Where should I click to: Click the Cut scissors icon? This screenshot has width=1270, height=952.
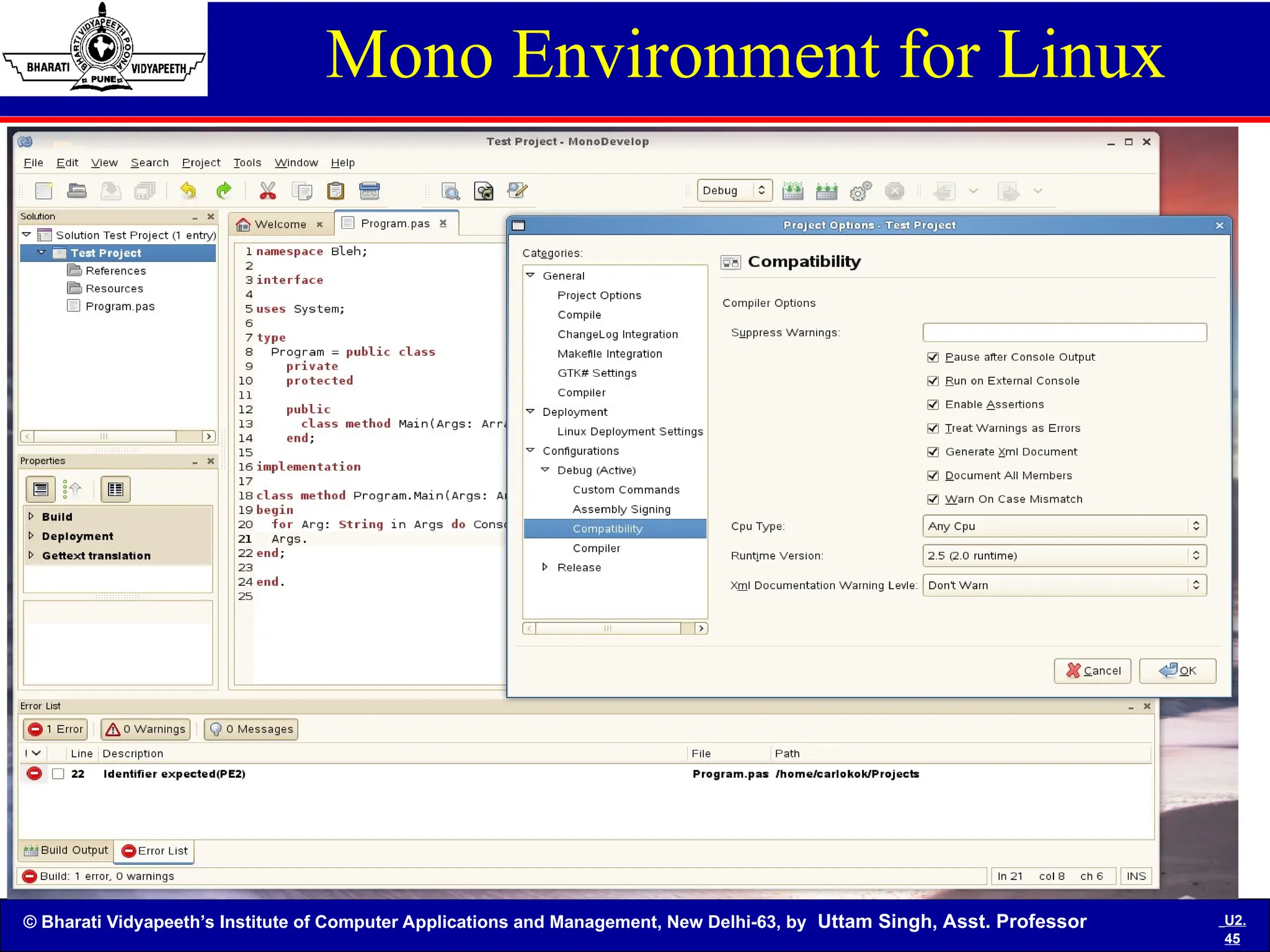click(267, 191)
